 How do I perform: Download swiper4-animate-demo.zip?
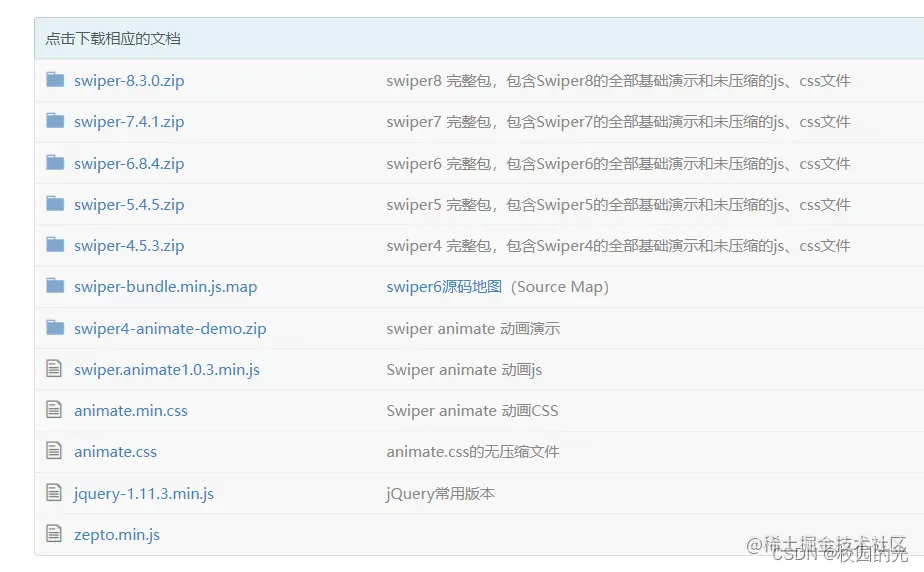170,328
